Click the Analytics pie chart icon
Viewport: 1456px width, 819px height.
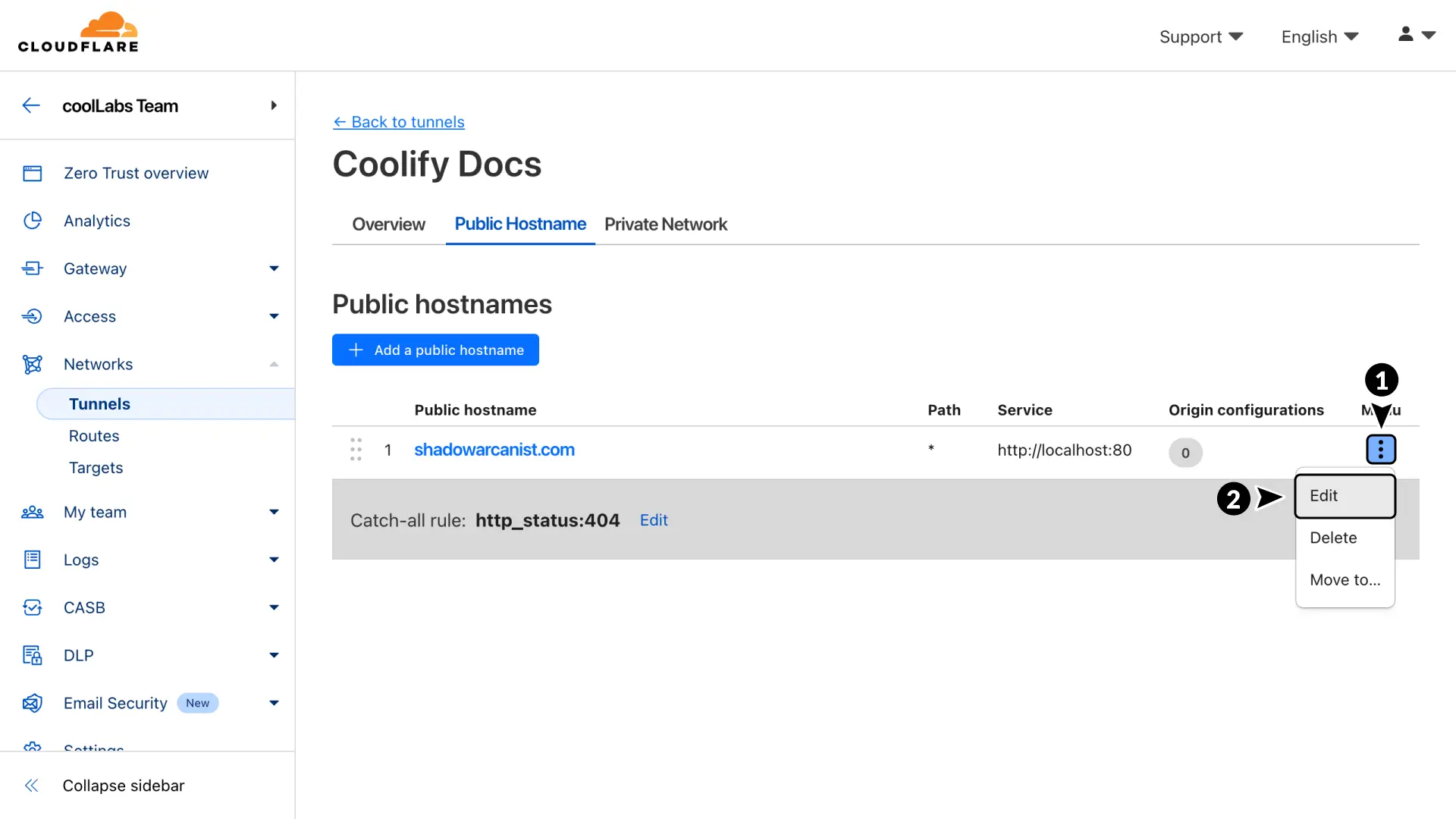[32, 221]
